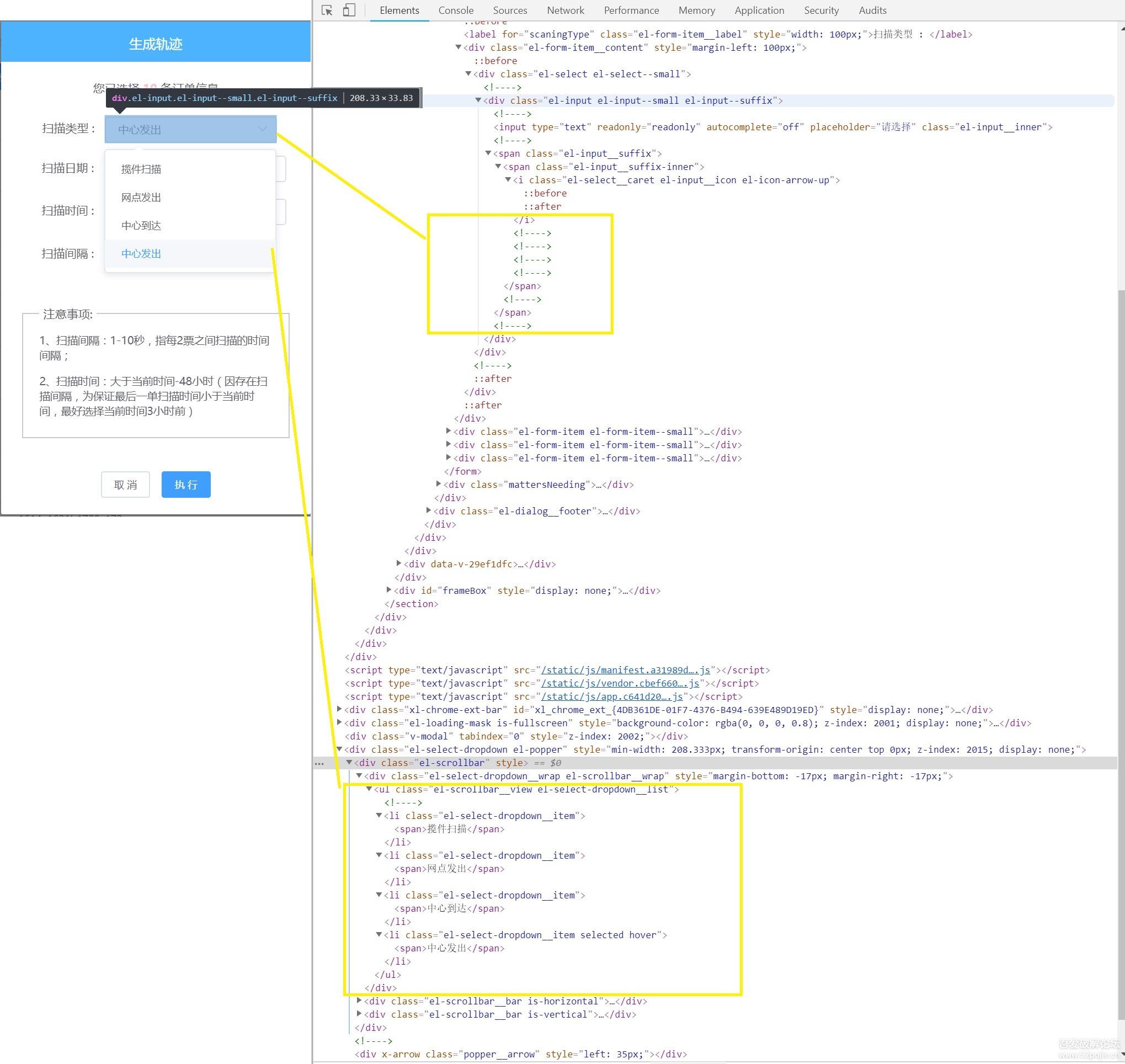This screenshot has width=1125, height=1064.
Task: Collapse the el-input el-input--small div node
Action: [x=478, y=100]
